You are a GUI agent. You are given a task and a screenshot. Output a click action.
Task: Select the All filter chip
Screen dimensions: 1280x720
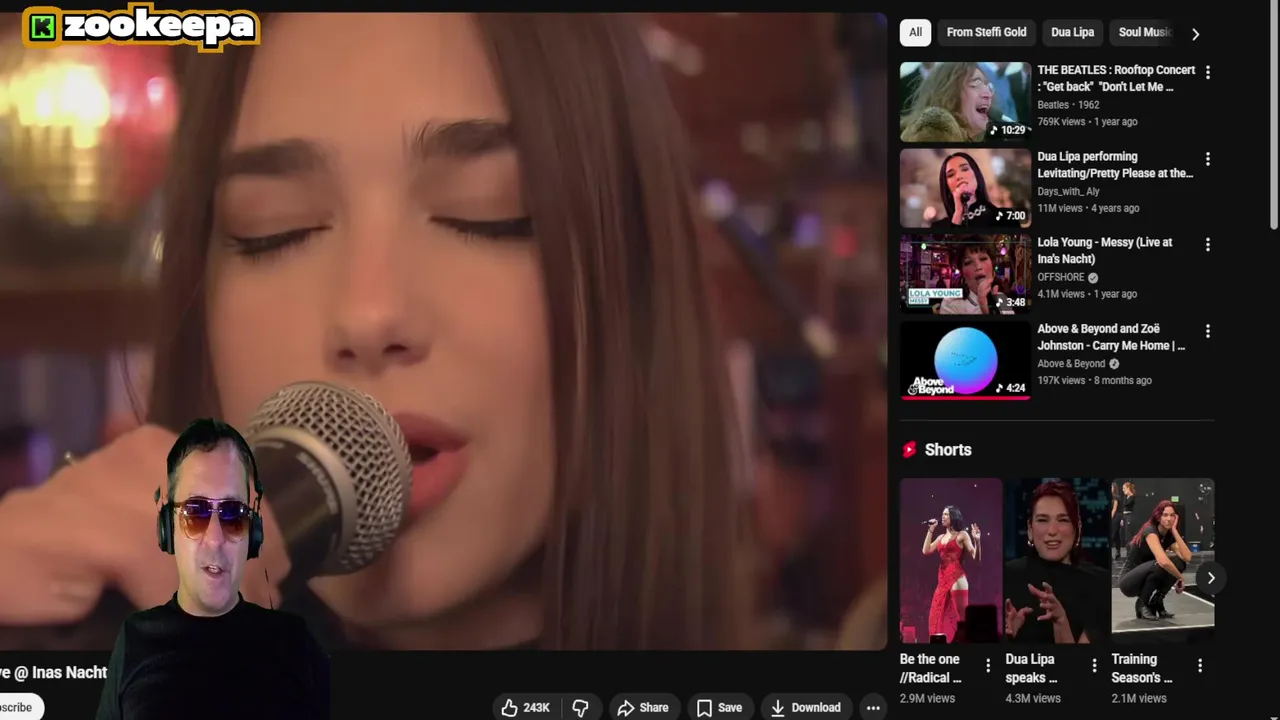[915, 32]
